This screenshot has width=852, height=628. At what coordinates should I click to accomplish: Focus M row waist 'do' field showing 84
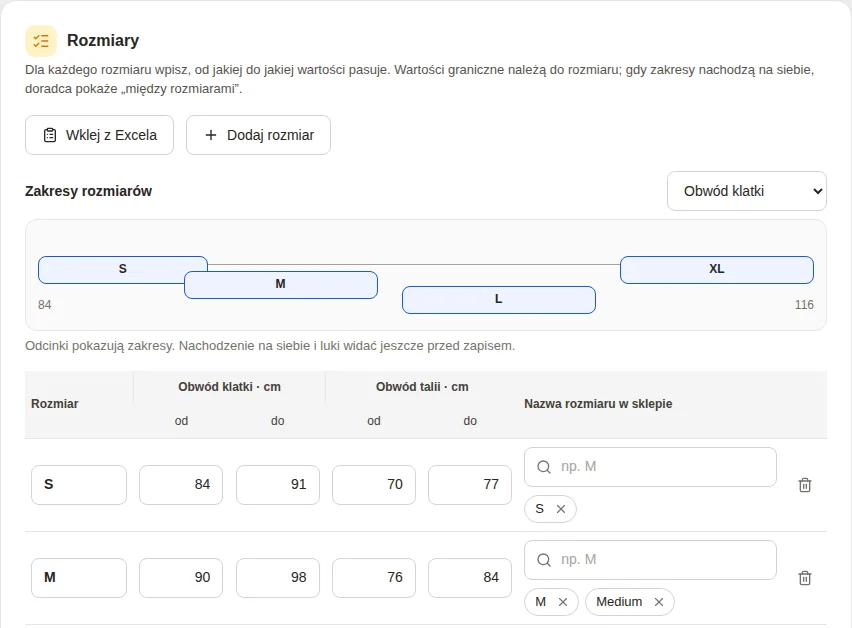(x=470, y=577)
